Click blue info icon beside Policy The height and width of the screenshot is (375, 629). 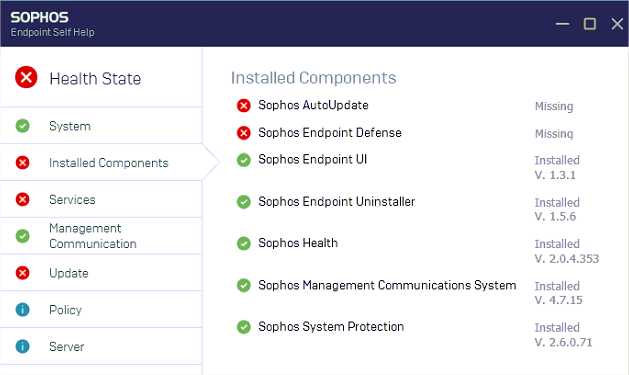point(22,309)
